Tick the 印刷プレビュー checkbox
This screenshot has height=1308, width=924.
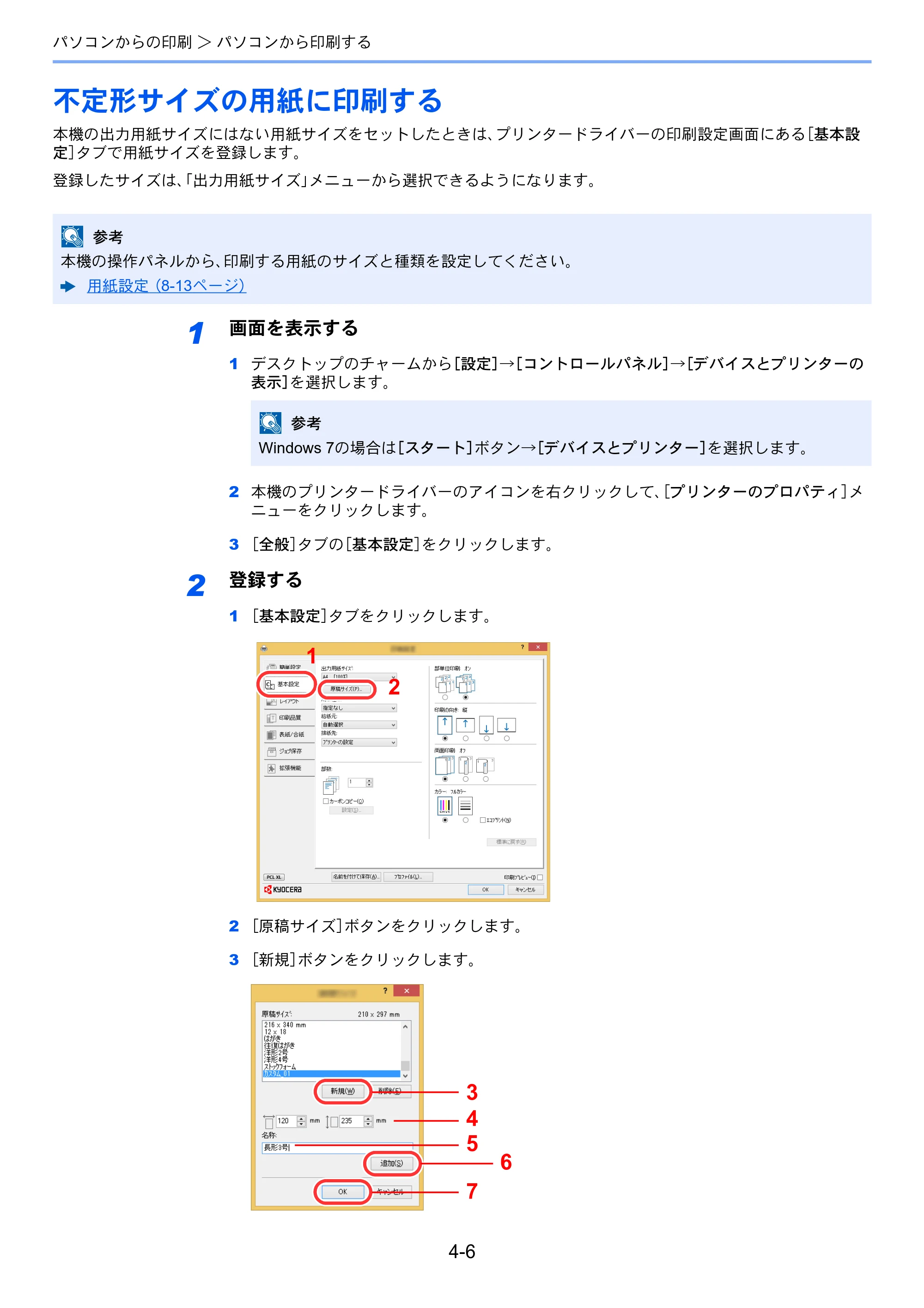[x=540, y=877]
